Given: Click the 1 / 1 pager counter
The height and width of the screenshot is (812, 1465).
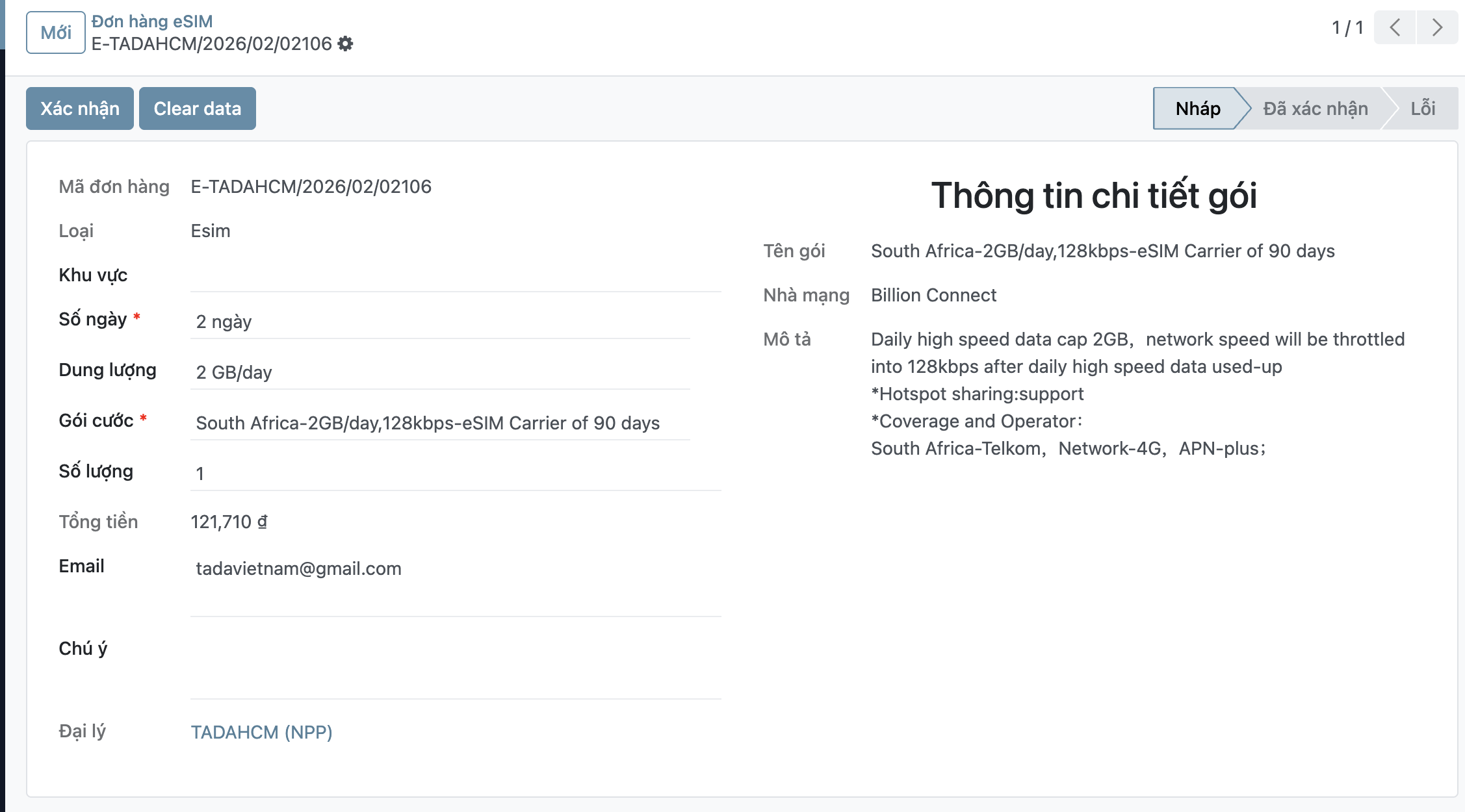Looking at the screenshot, I should point(1347,28).
